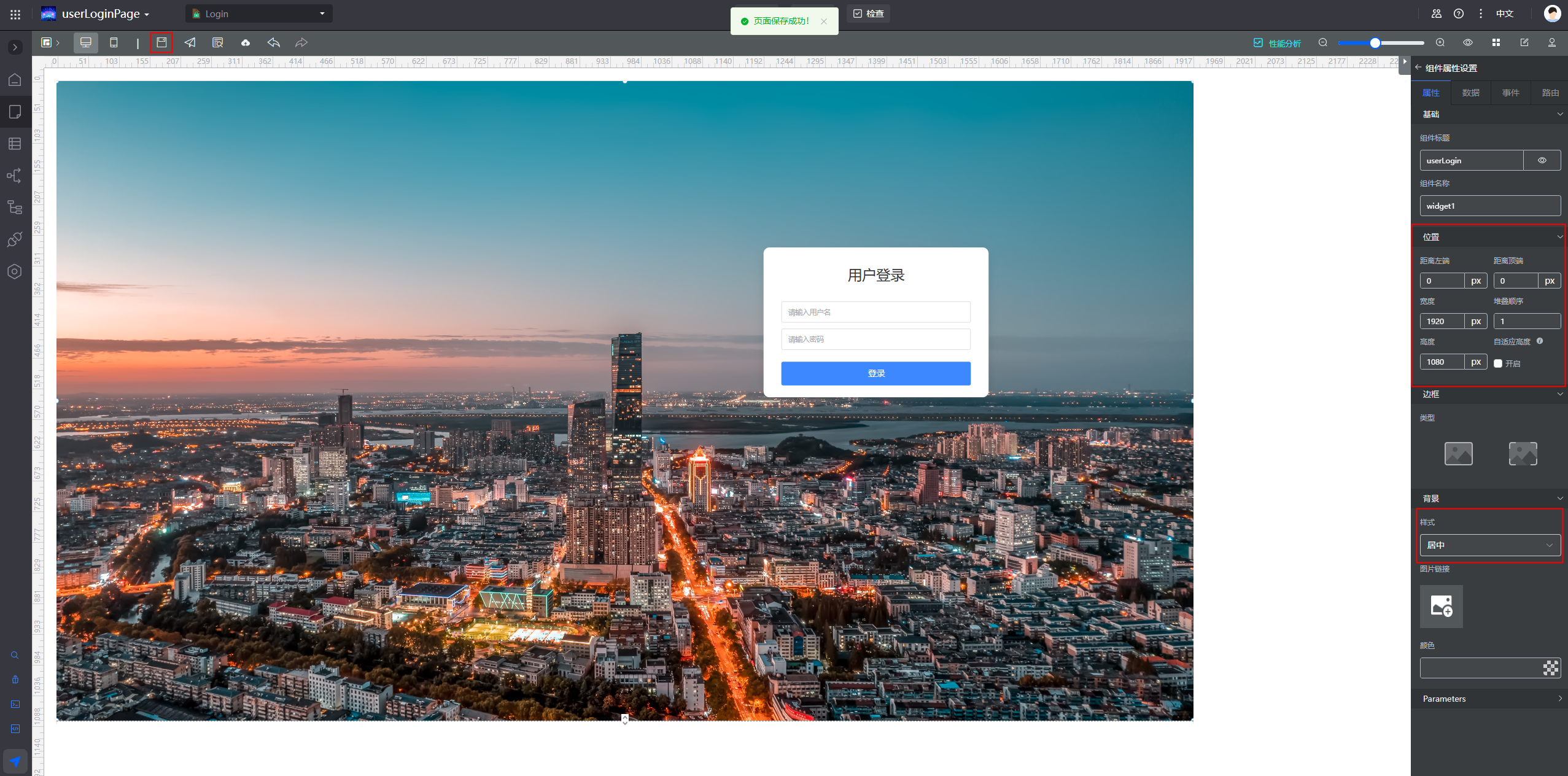Toggle 性能分析 performance analysis checkbox
Viewport: 1568px width, 776px height.
[1258, 43]
